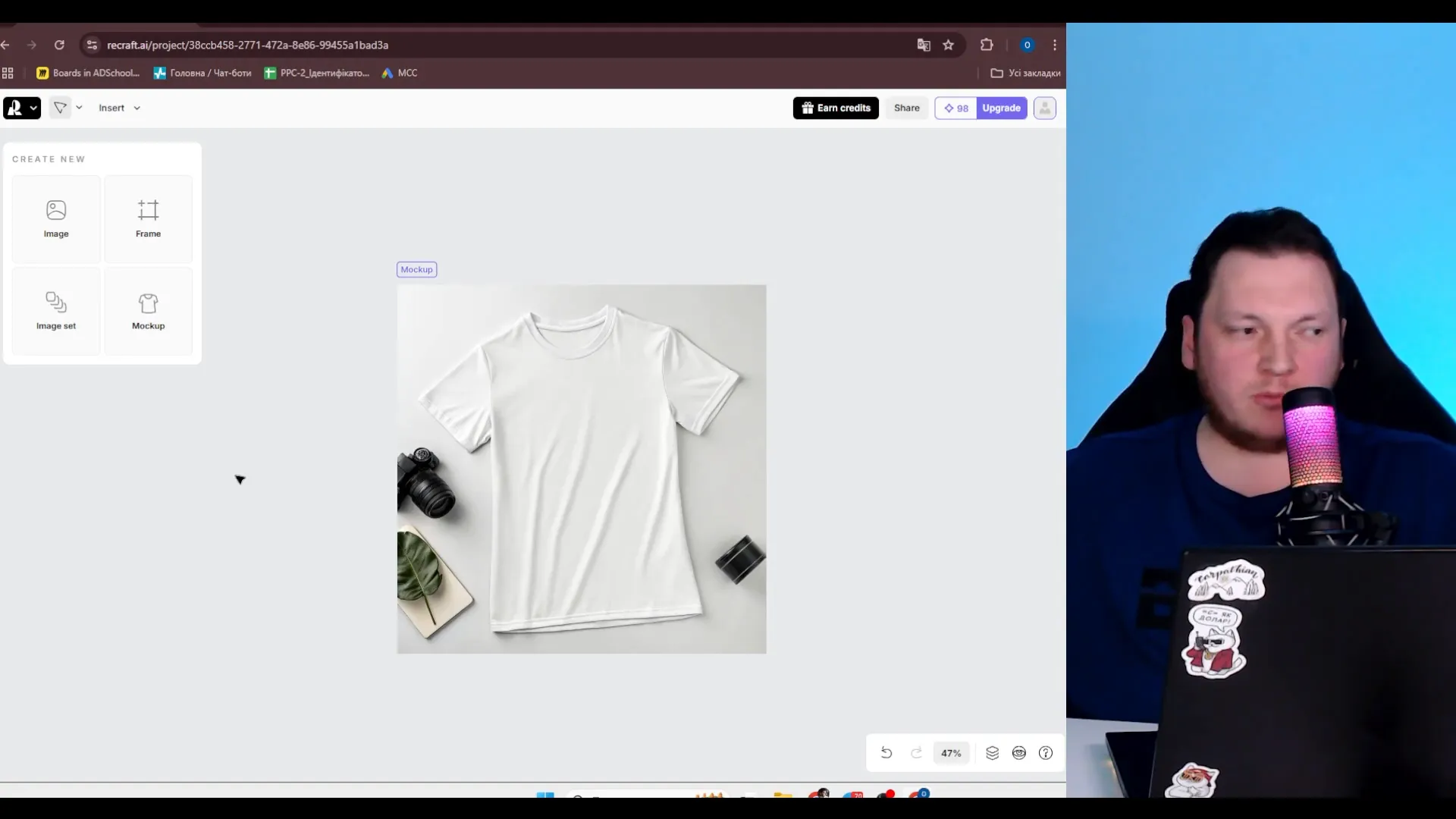
Task: View the 98 credits balance
Action: (x=956, y=108)
